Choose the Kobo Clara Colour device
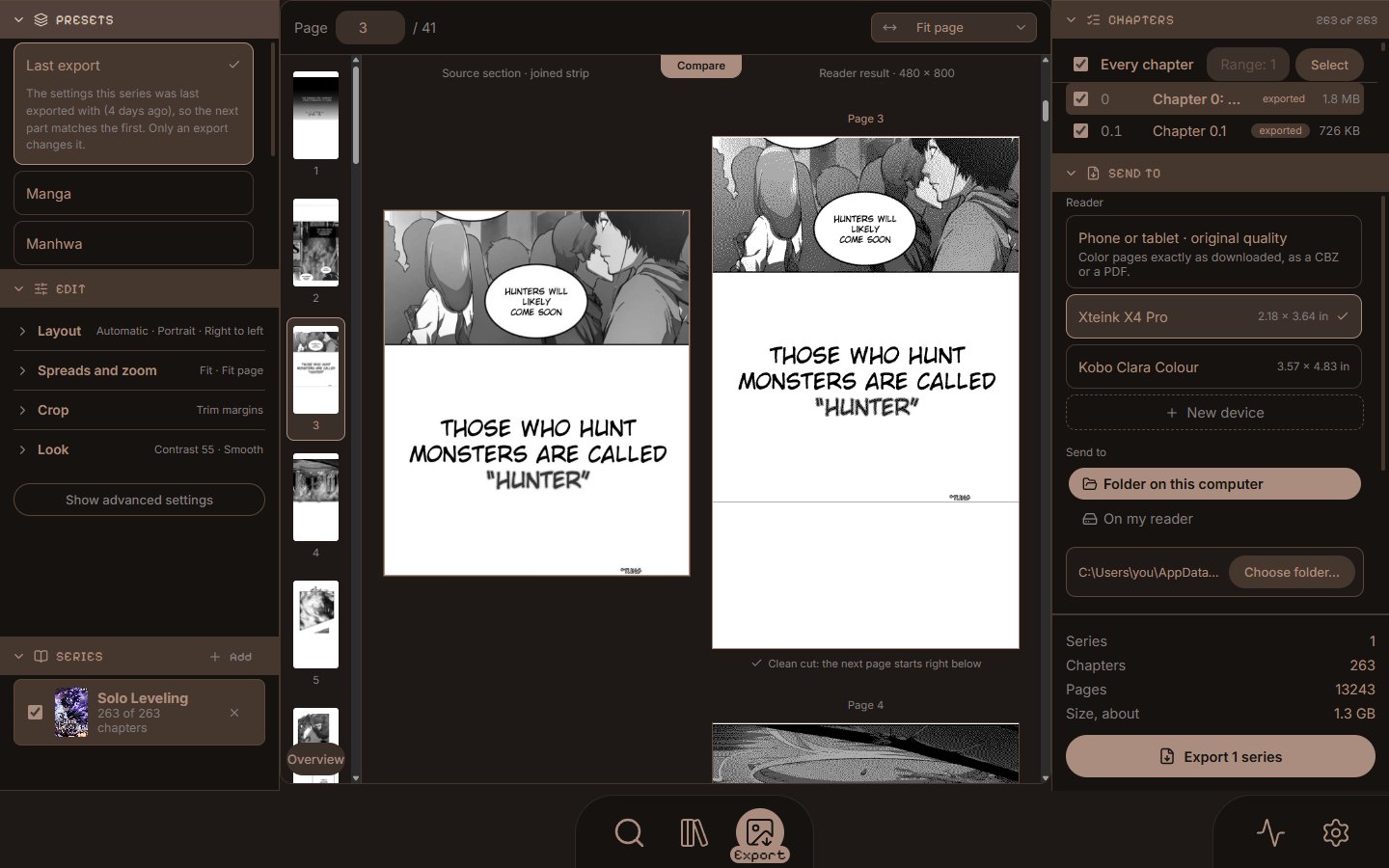The image size is (1389, 868). coord(1213,367)
